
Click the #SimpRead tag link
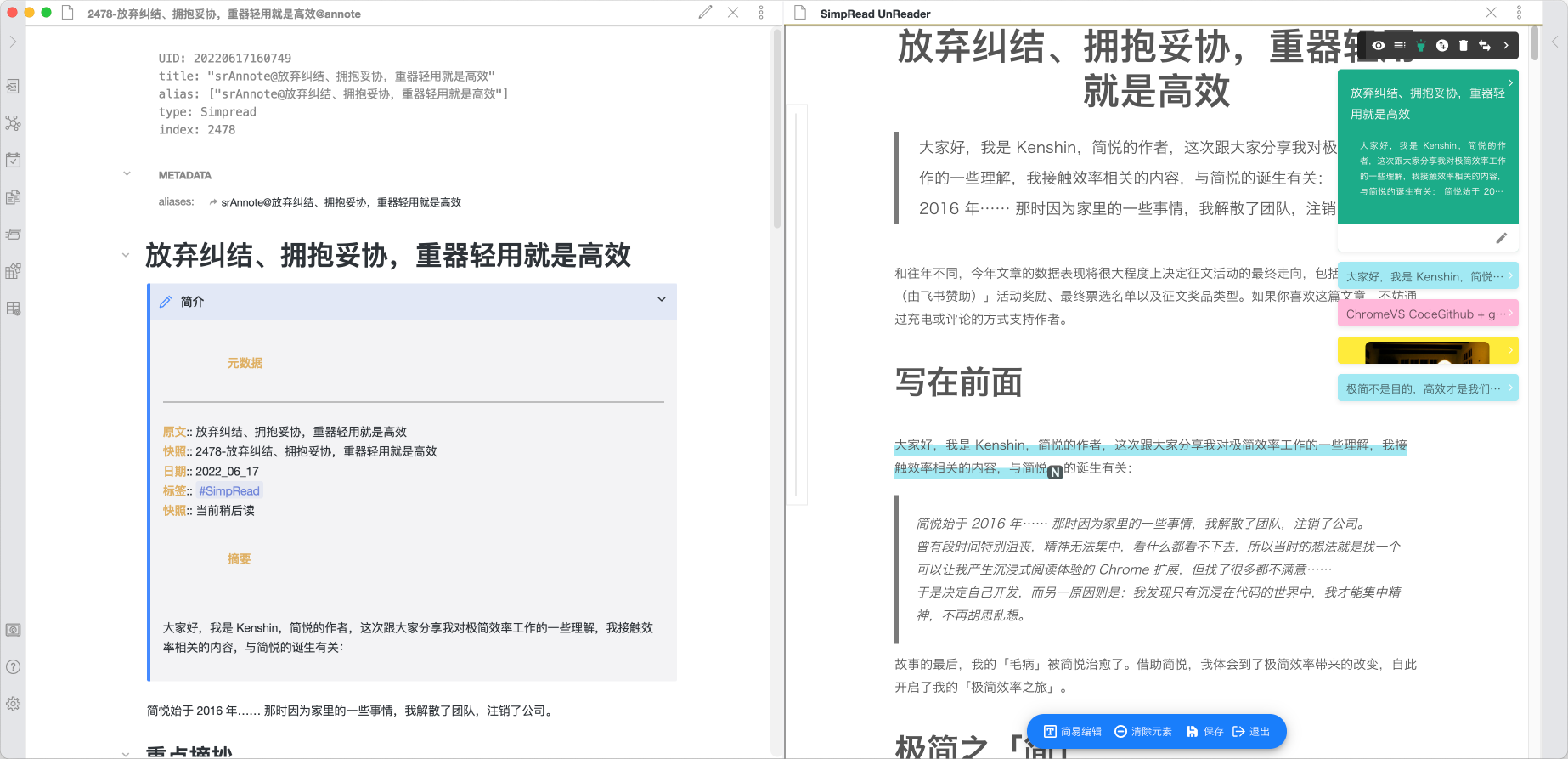[x=228, y=490]
